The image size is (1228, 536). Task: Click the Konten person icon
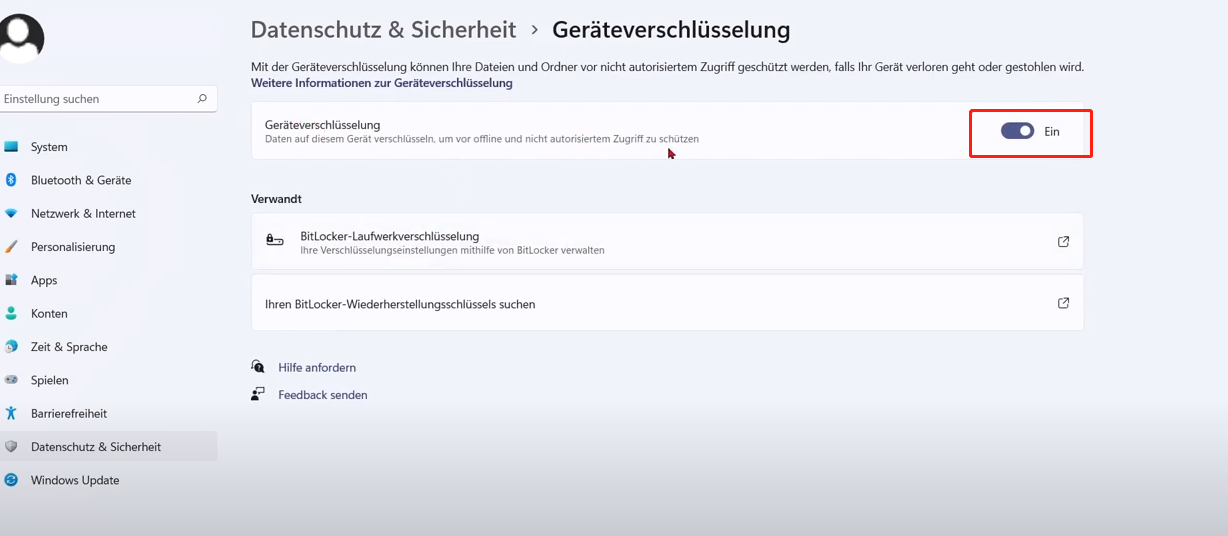11,314
